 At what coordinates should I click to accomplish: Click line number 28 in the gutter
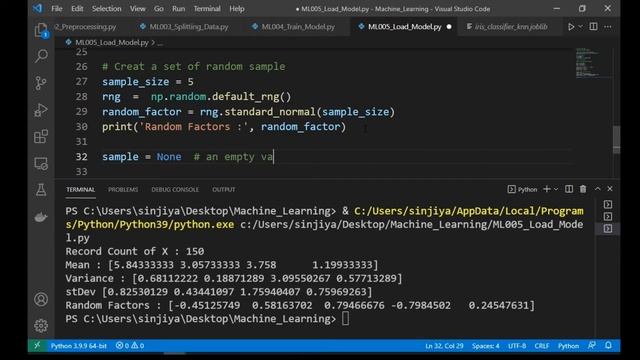82,97
